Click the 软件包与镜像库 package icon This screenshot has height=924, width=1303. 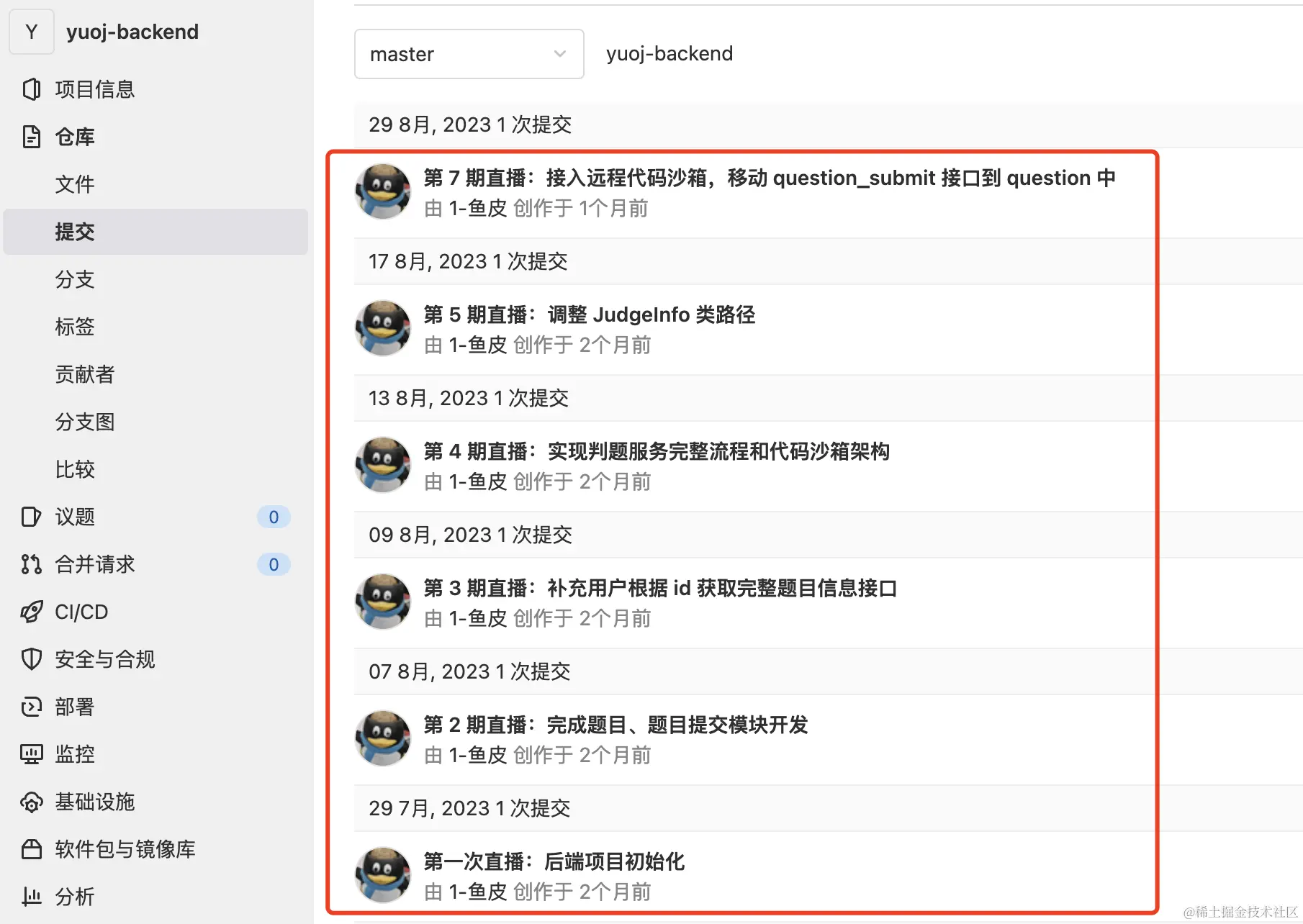coord(31,849)
